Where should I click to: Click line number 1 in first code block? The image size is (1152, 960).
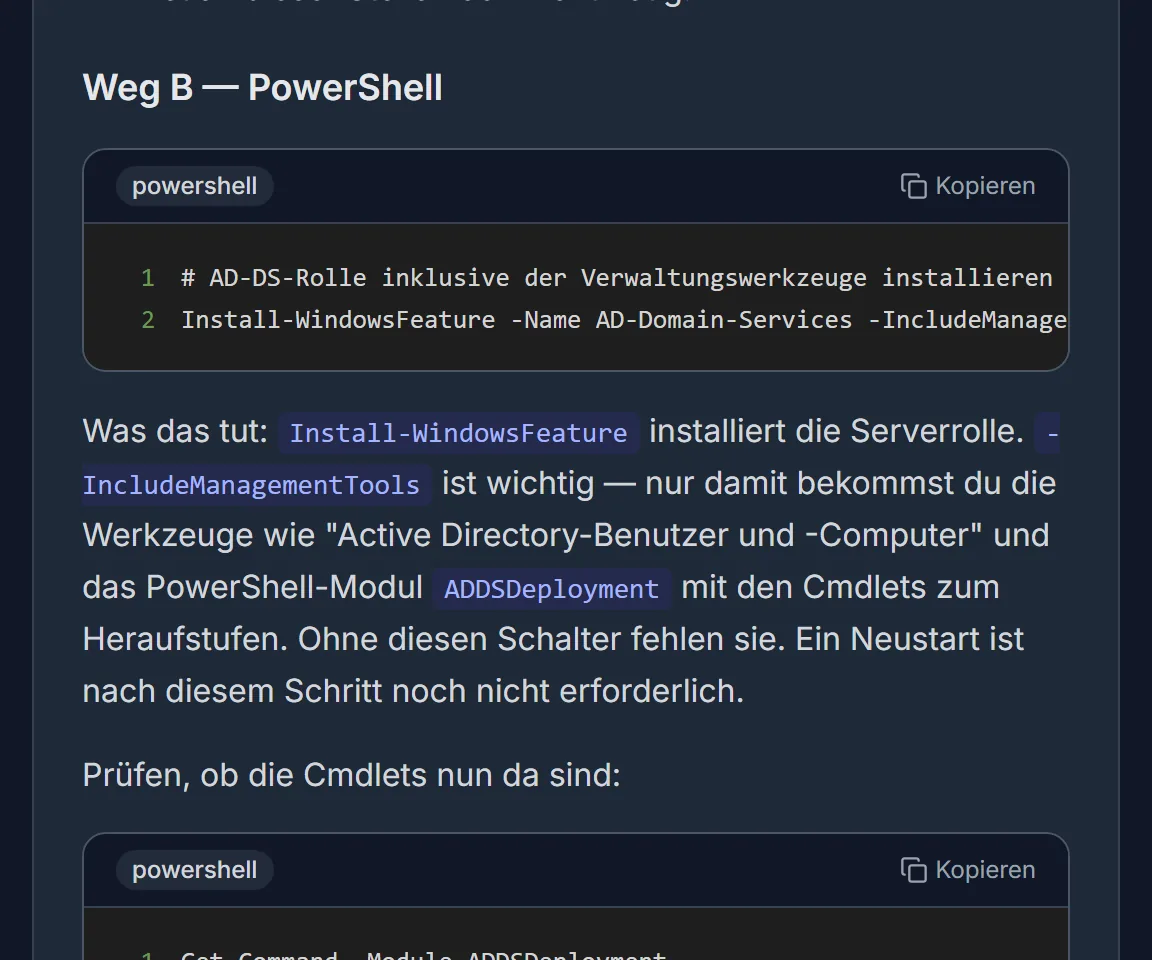(148, 278)
